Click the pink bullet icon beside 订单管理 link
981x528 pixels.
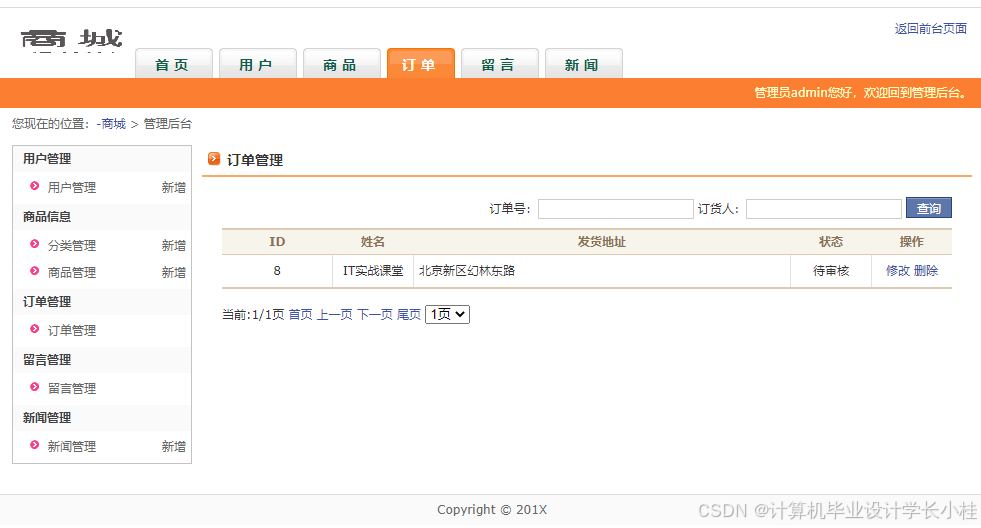[x=34, y=329]
